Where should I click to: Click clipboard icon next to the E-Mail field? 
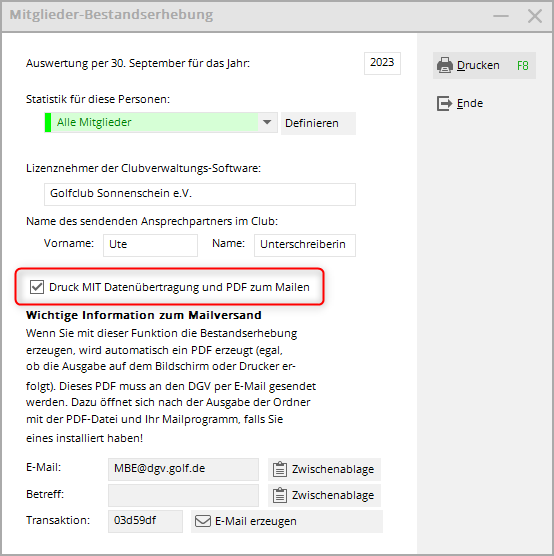coord(280,469)
